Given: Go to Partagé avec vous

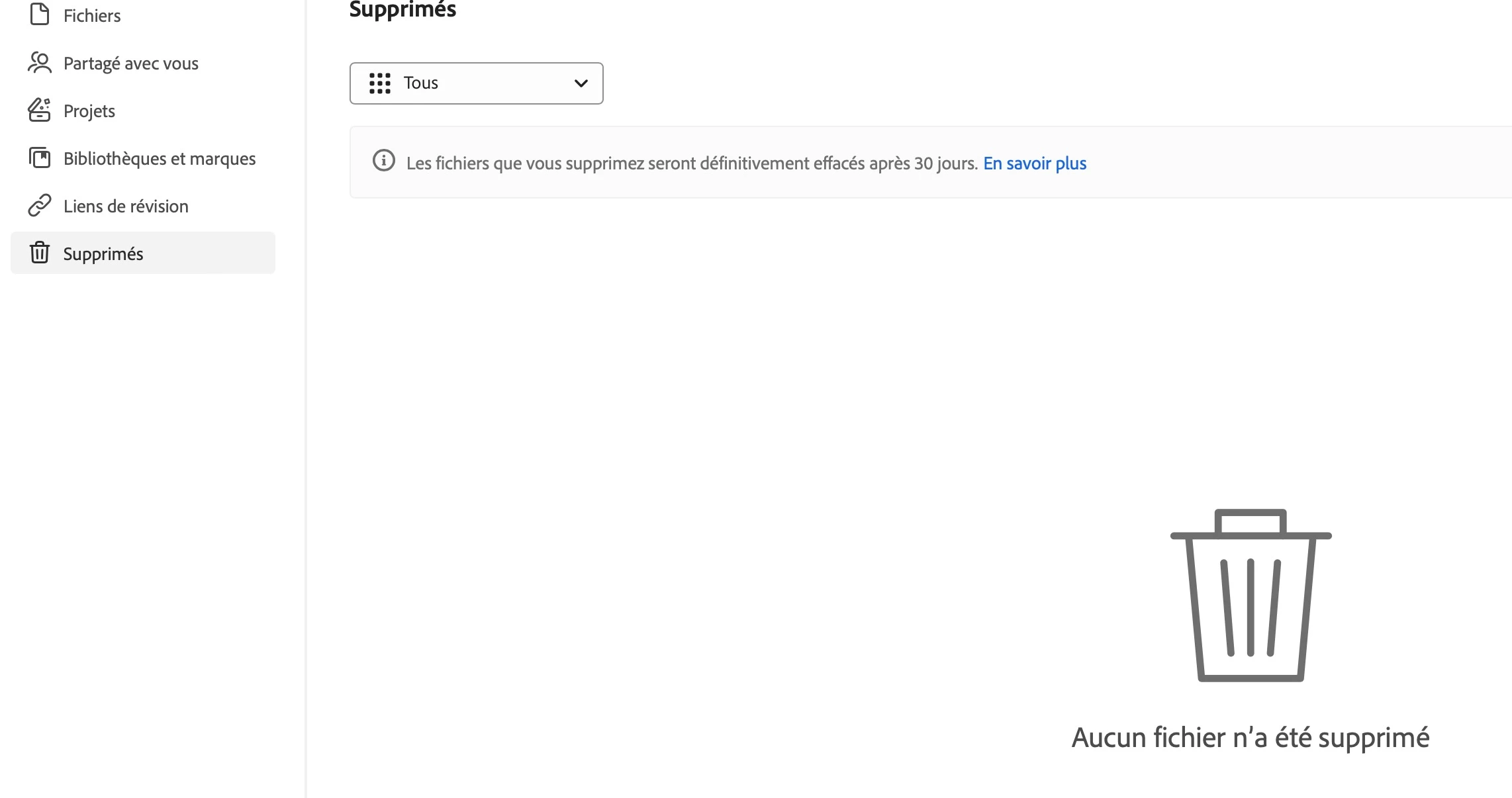Looking at the screenshot, I should click(131, 64).
